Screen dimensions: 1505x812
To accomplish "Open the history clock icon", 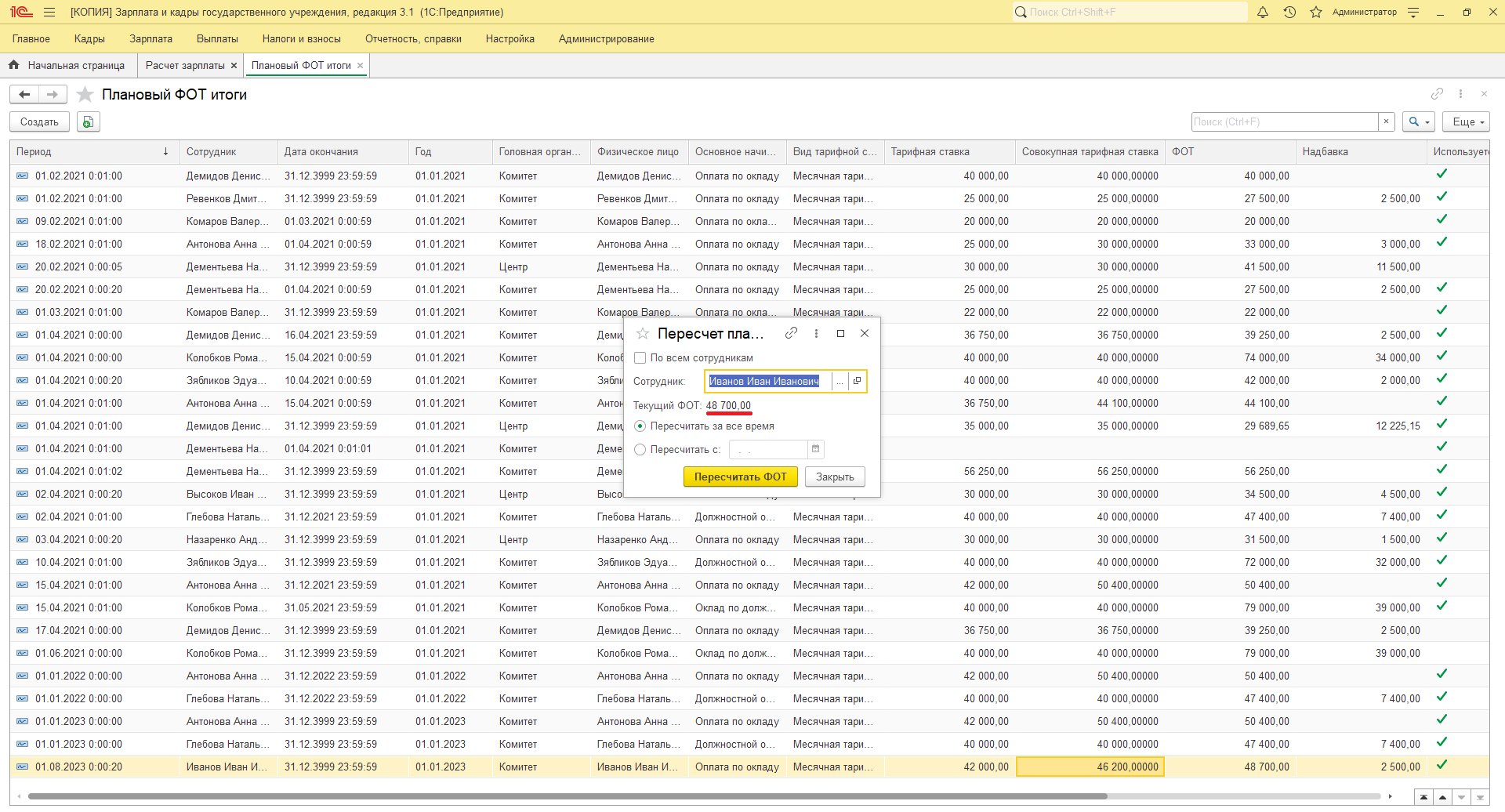I will [x=1289, y=12].
